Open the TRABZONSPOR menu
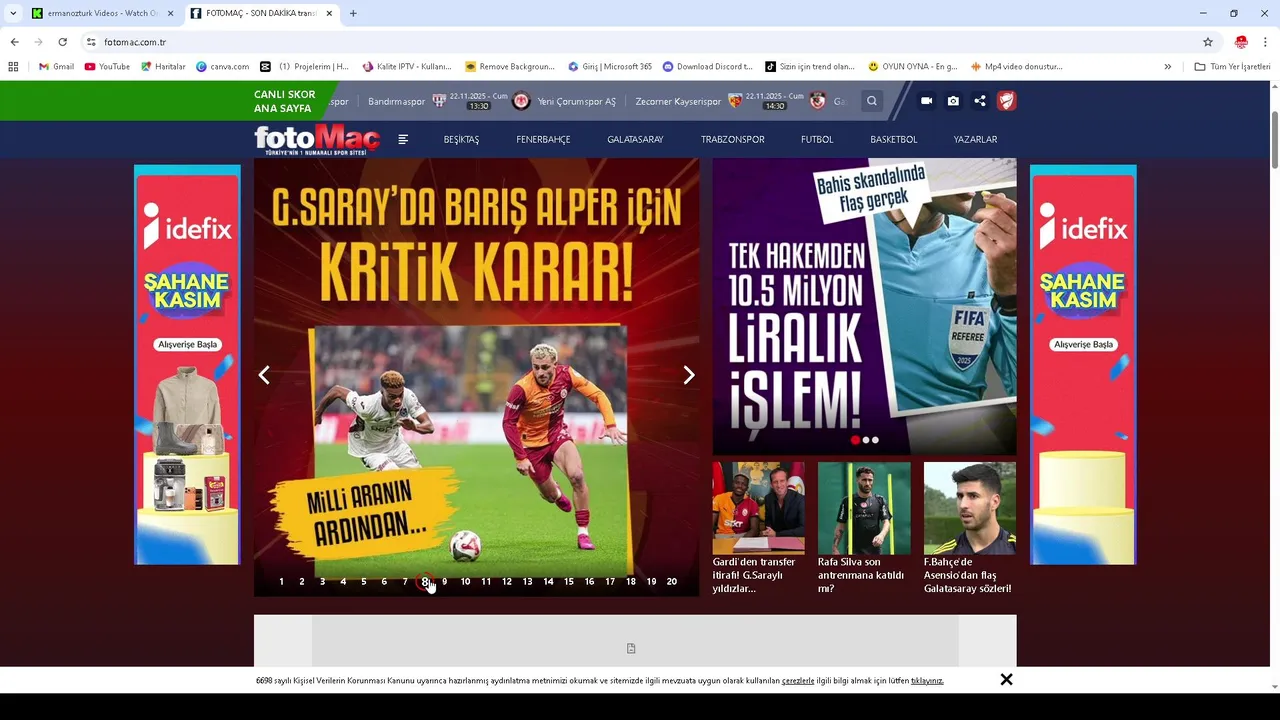The image size is (1280, 720). pyautogui.click(x=732, y=139)
